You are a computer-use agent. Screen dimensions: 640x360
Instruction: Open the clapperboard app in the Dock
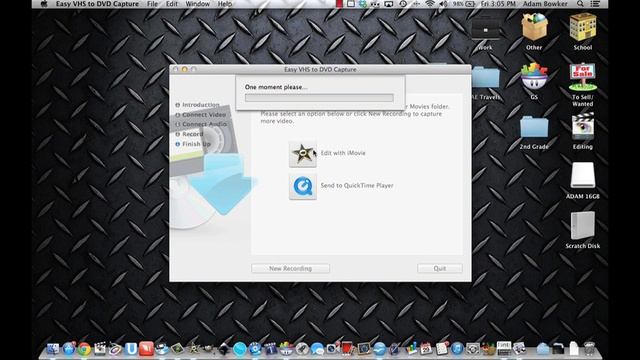pos(100,349)
